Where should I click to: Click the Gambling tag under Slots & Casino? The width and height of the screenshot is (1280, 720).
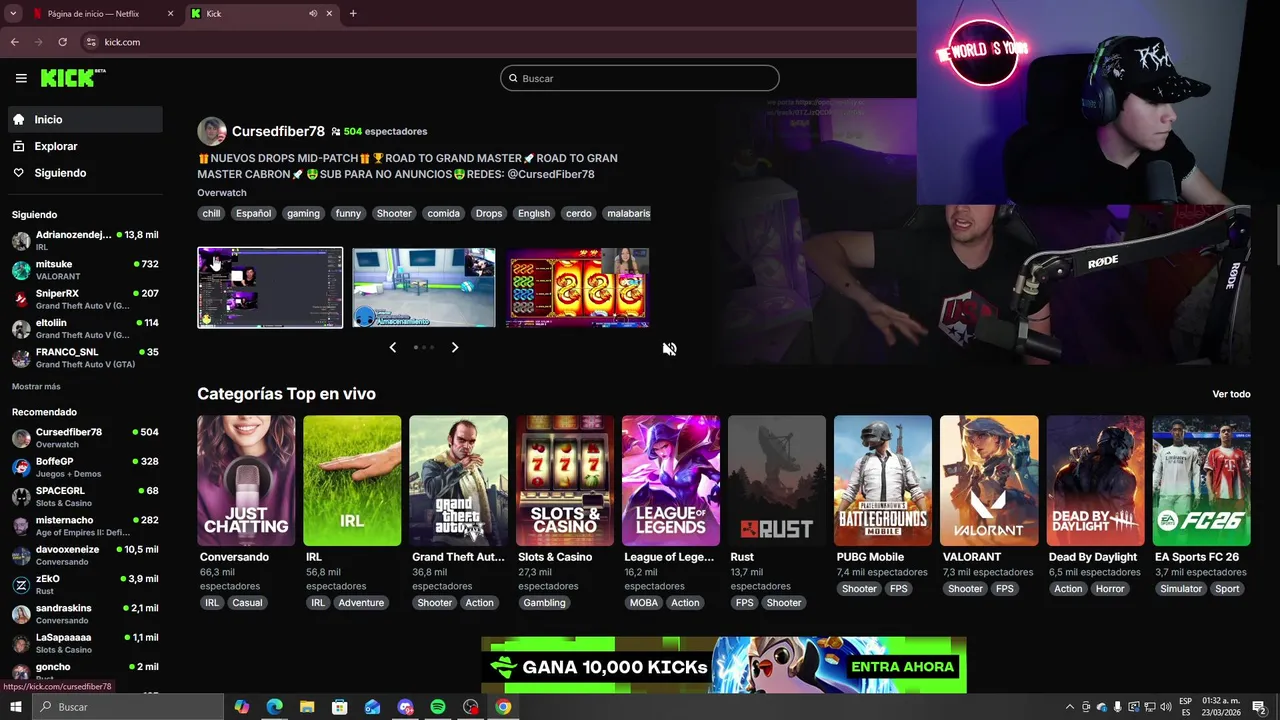click(544, 603)
